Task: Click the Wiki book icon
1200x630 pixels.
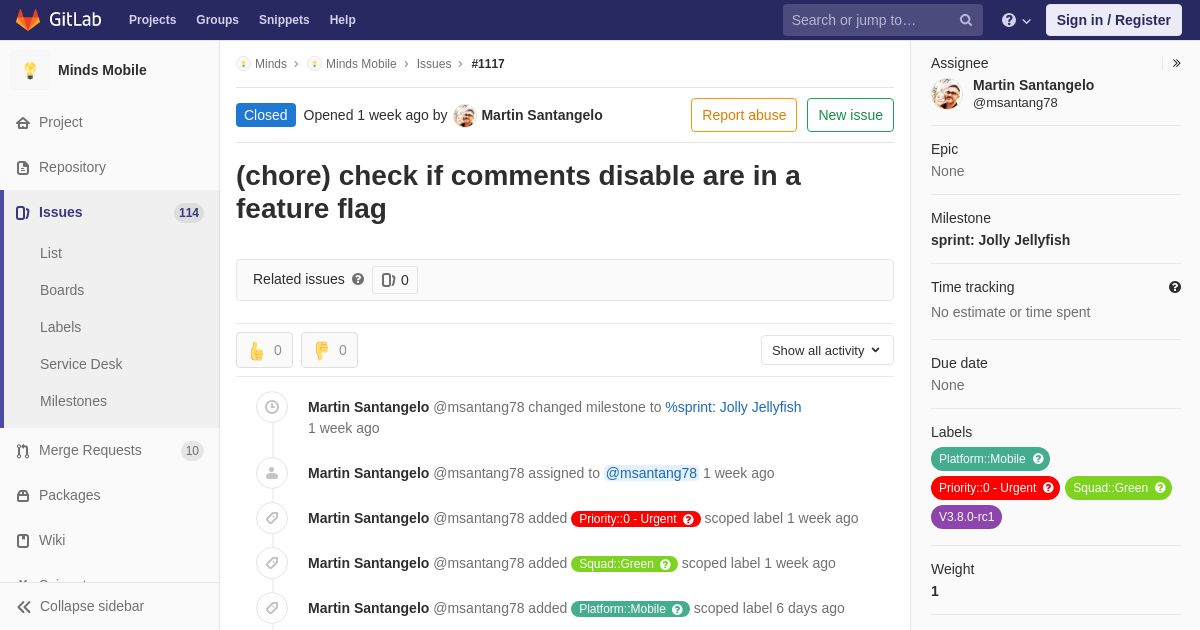Action: click(23, 541)
